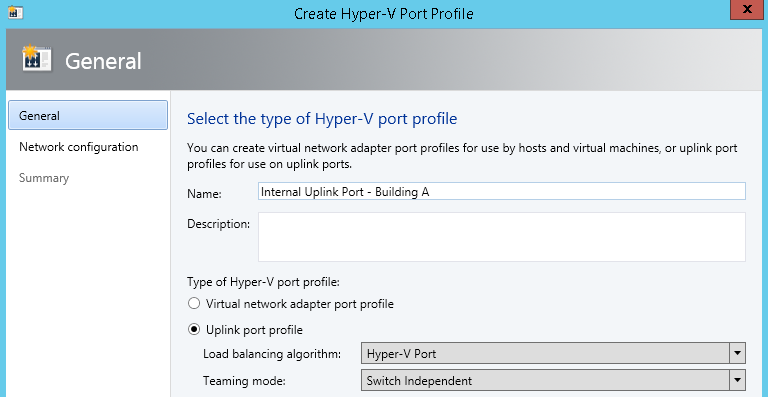Click the 'Teaming mode:' label
Screen dimensions: 768x397
click(244, 380)
